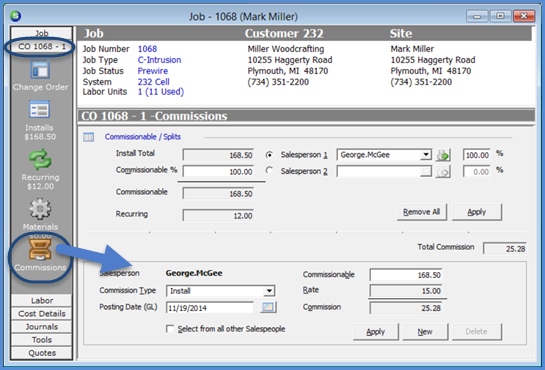Image resolution: width=545 pixels, height=370 pixels.
Task: Open the Labor section tab
Action: tap(42, 301)
